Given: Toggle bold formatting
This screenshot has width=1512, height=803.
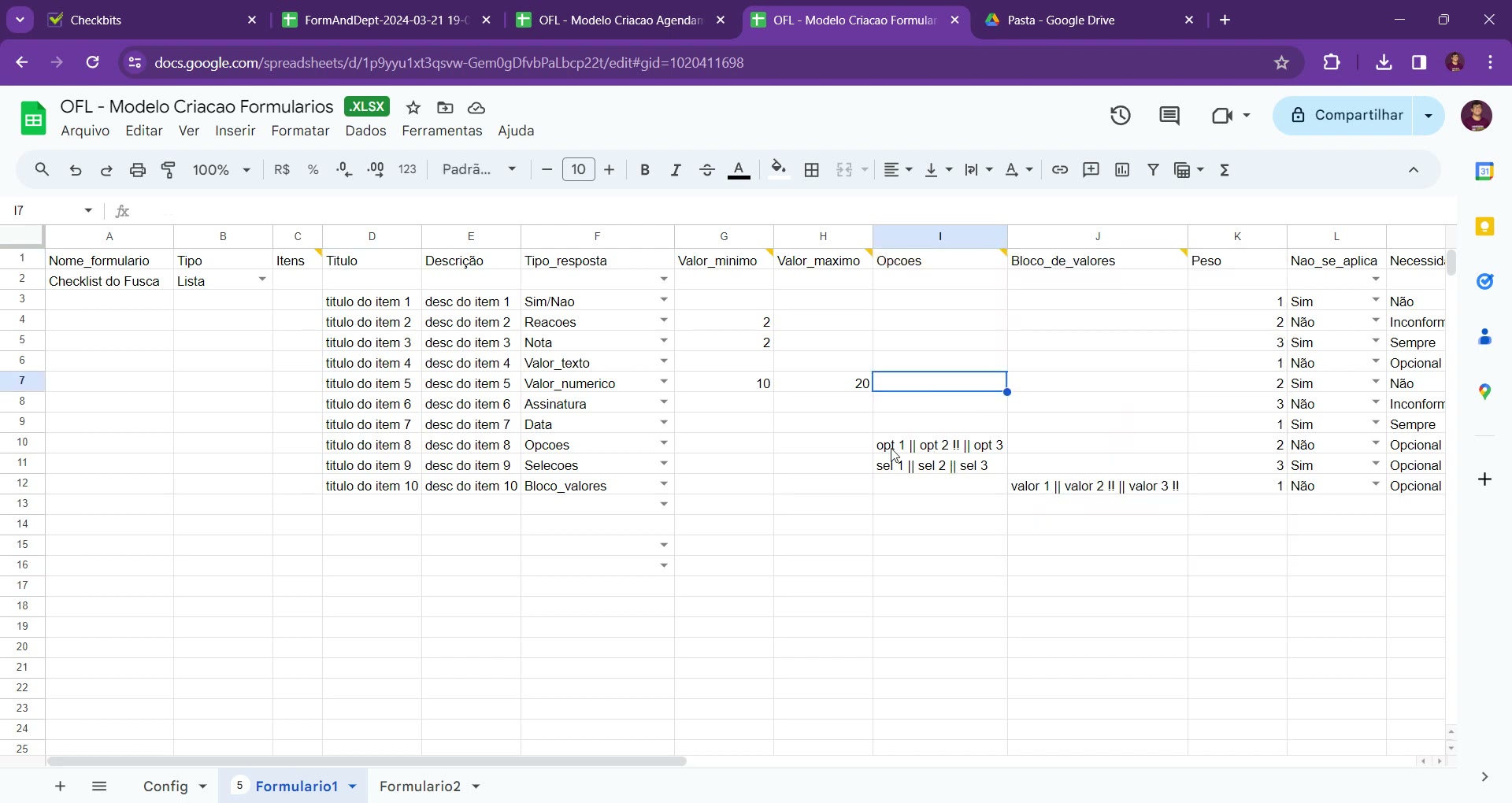Looking at the screenshot, I should point(645,170).
